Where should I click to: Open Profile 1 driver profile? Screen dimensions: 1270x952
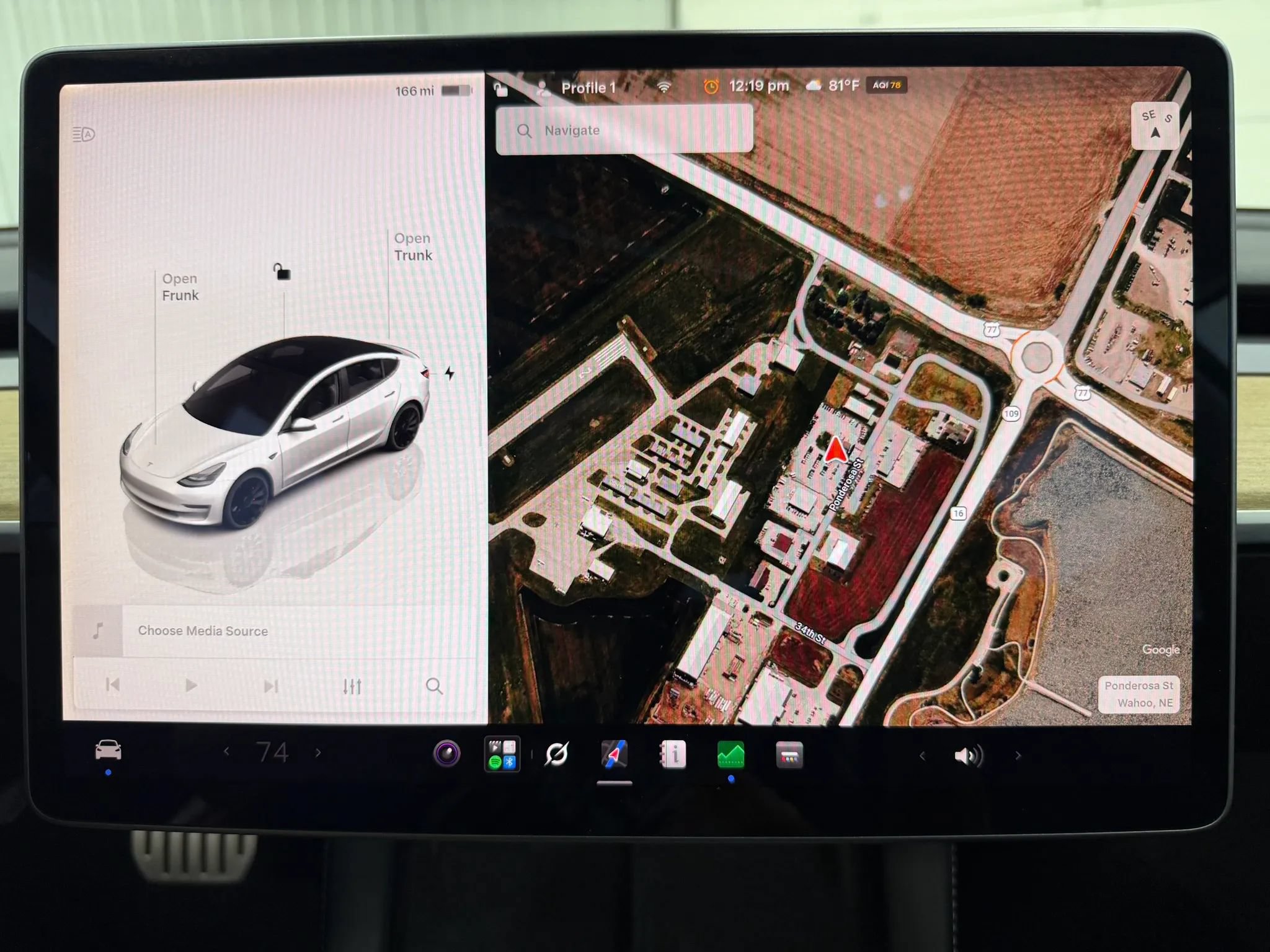point(577,88)
